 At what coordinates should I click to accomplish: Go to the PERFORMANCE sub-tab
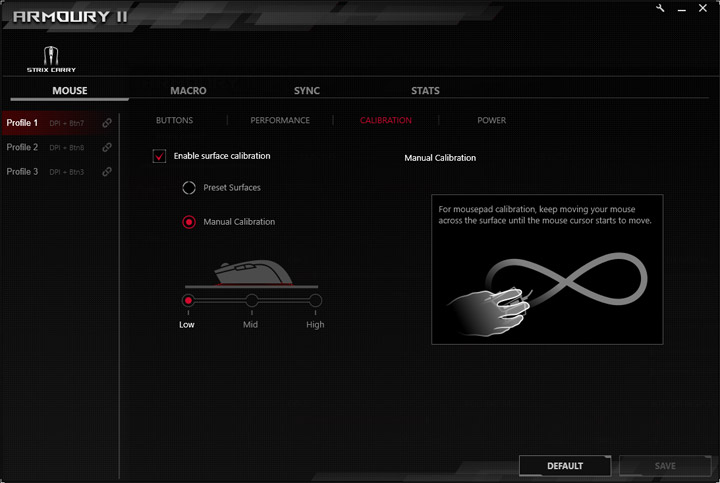tap(280, 120)
